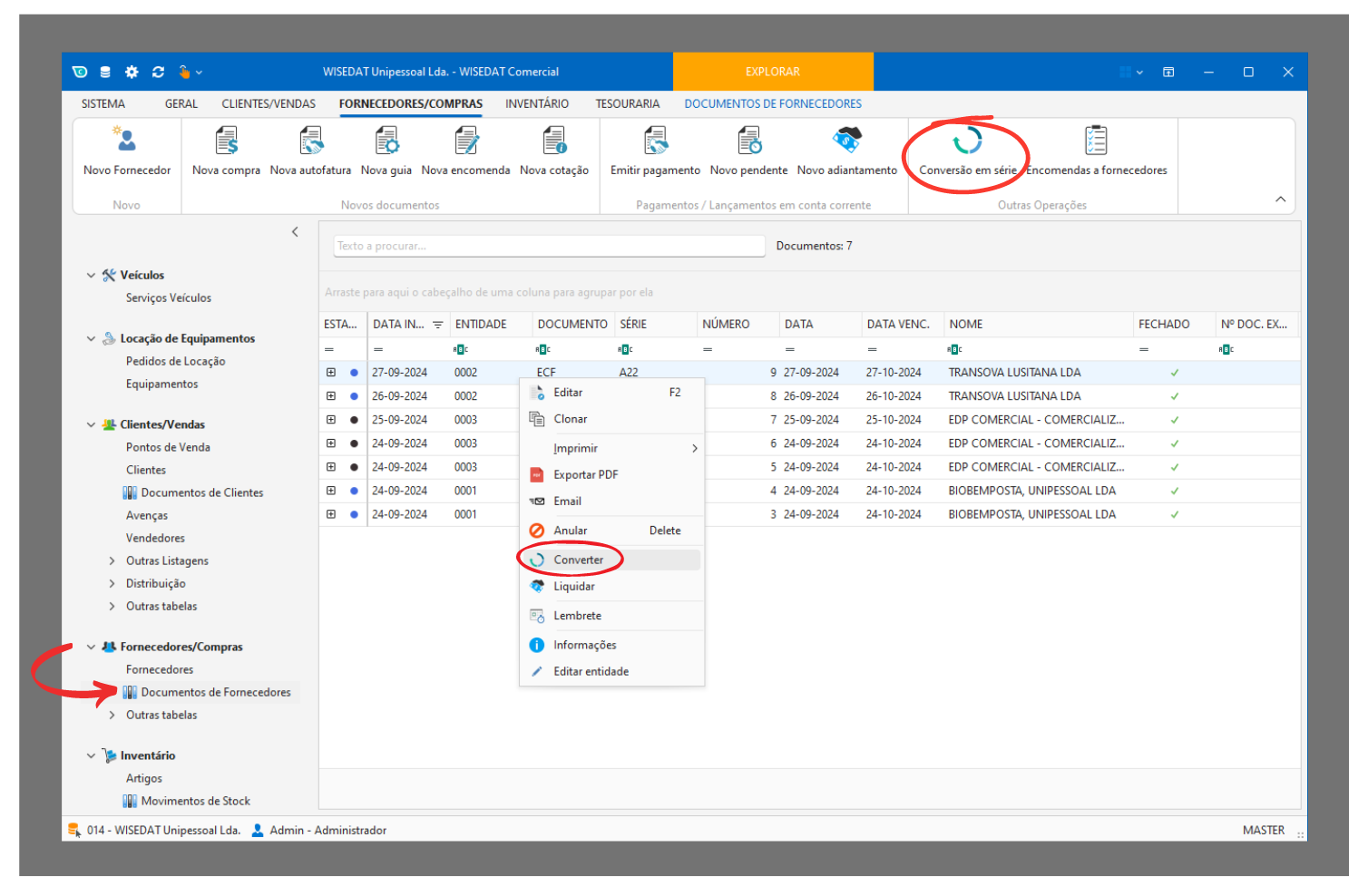Launch Emitir pagamento from the ribbon

(655, 141)
